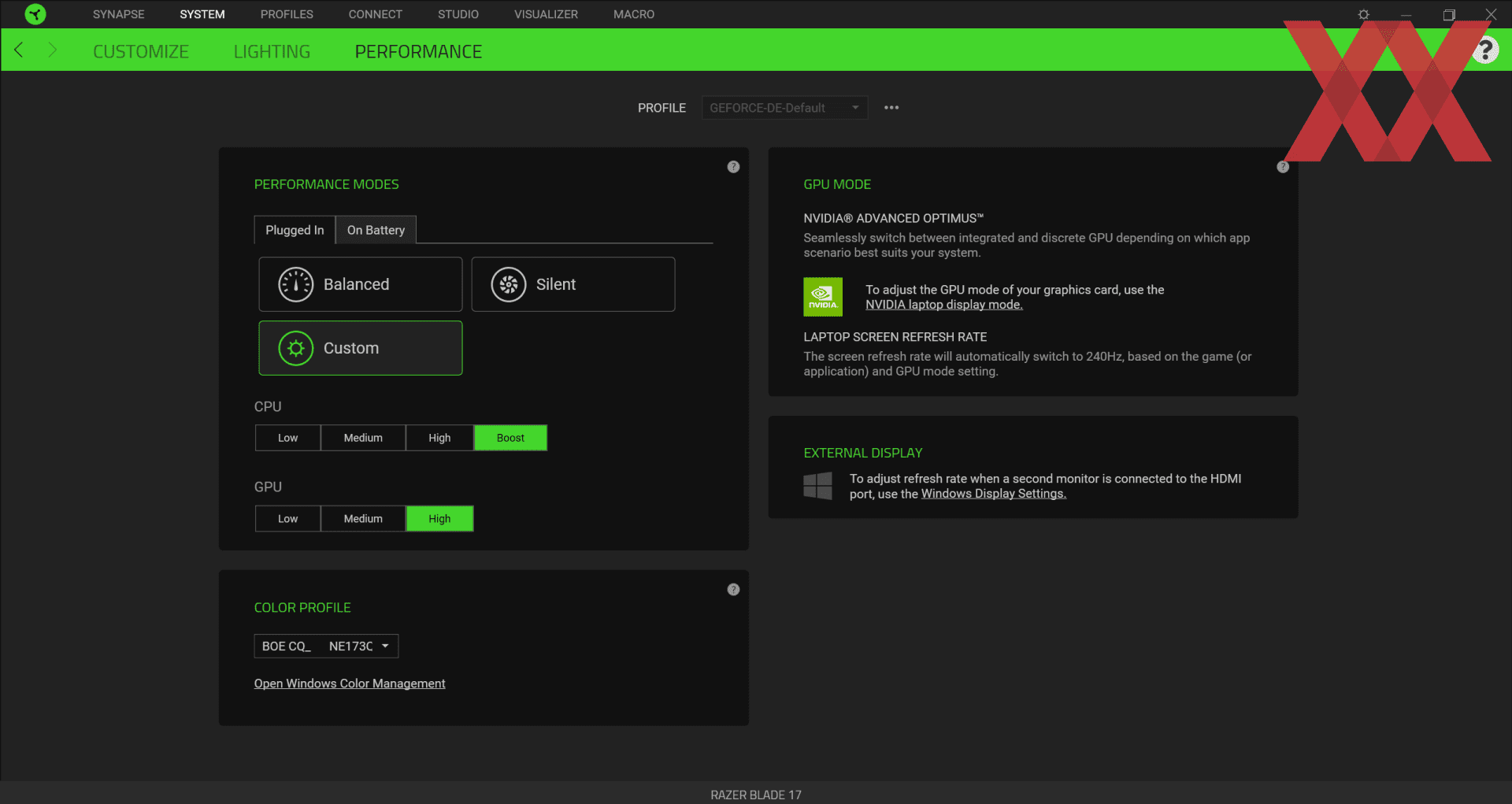Open the Windows Display Settings link
The image size is (1512, 804).
[x=994, y=494]
